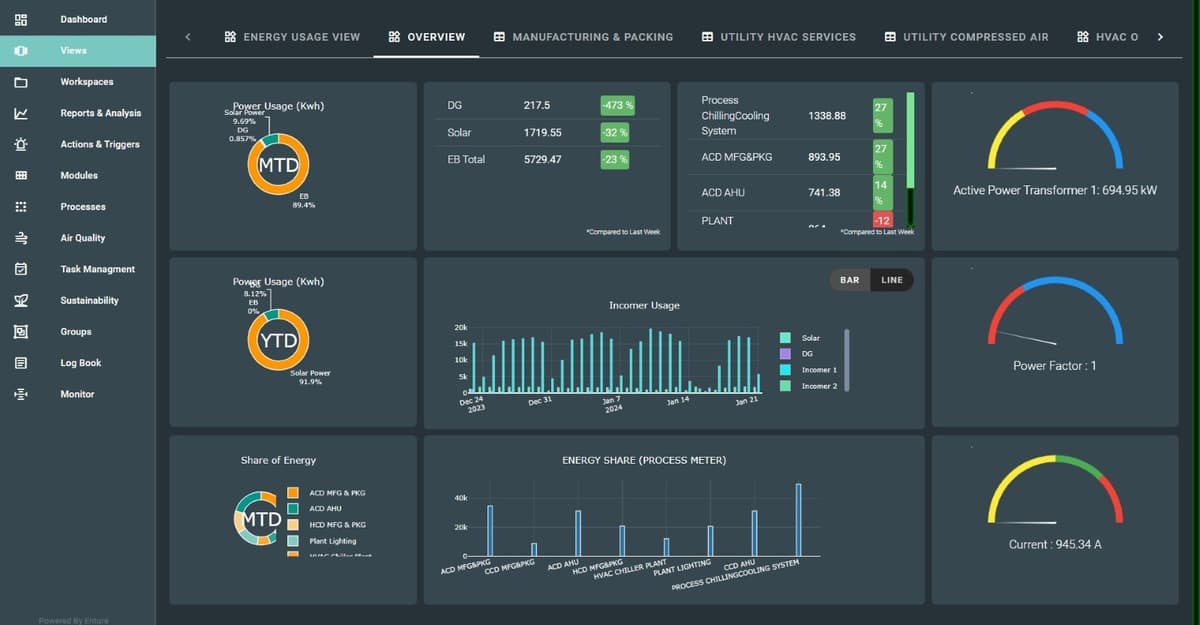This screenshot has width=1200, height=625.
Task: Click the Log Book icon
Action: click(23, 362)
